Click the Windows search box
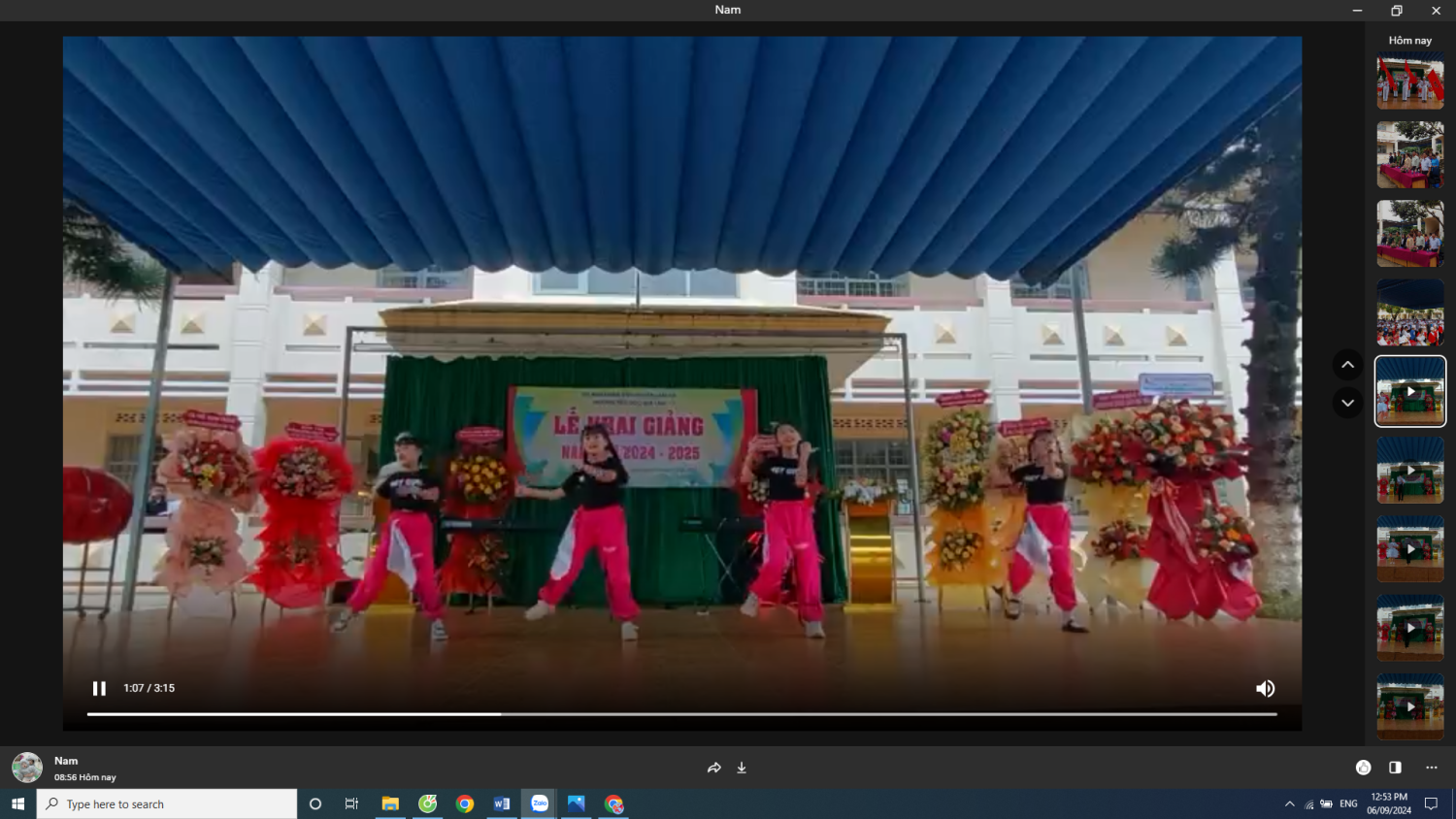This screenshot has height=819, width=1456. pyautogui.click(x=167, y=803)
